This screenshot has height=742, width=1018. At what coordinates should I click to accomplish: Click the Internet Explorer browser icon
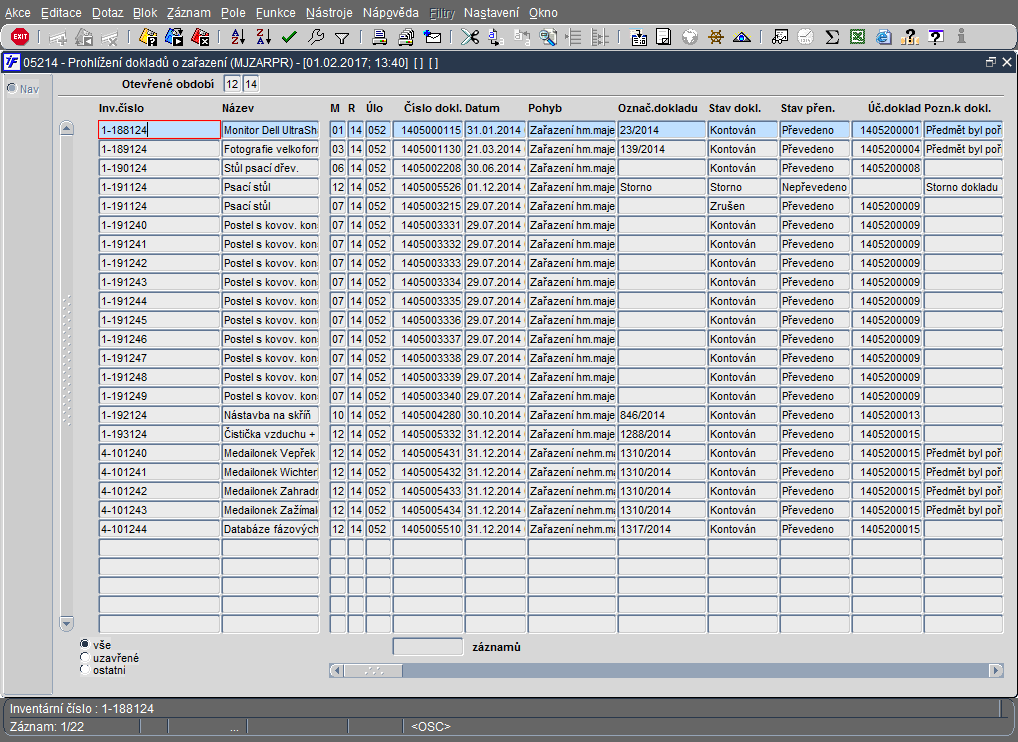coord(884,37)
